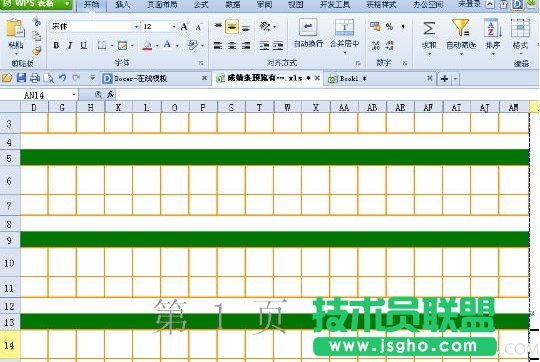Image resolution: width=540 pixels, height=362 pixels.
Task: Click the Borders icon
Action: point(102,45)
